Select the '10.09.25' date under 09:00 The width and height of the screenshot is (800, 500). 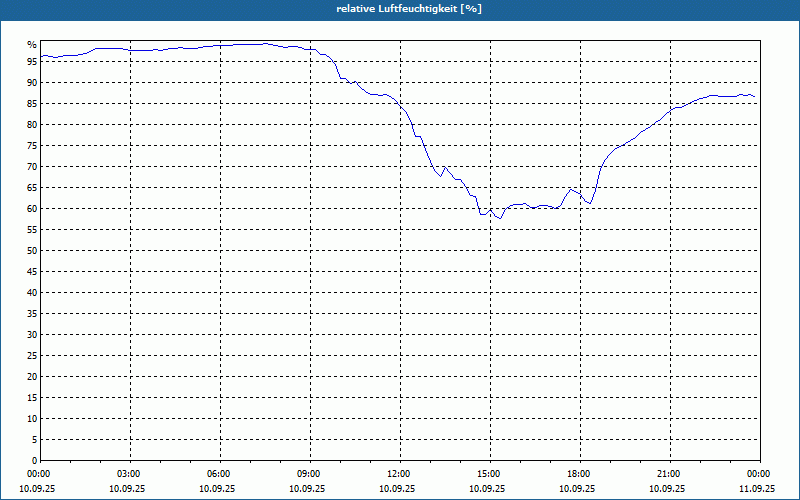pyautogui.click(x=307, y=489)
